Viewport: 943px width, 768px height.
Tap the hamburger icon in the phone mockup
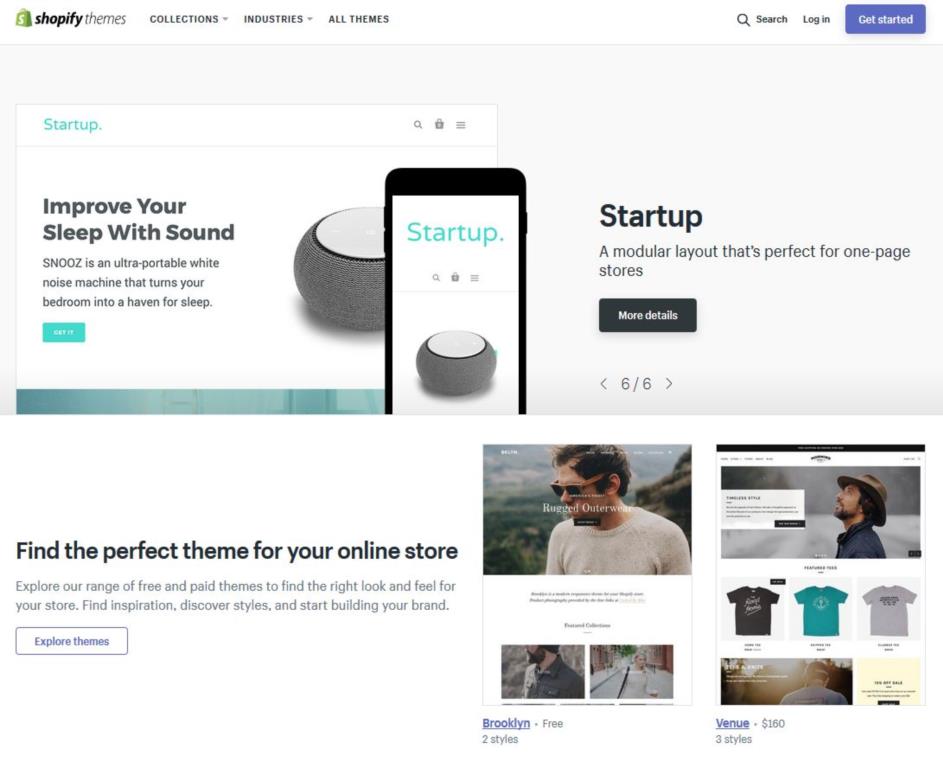475,278
